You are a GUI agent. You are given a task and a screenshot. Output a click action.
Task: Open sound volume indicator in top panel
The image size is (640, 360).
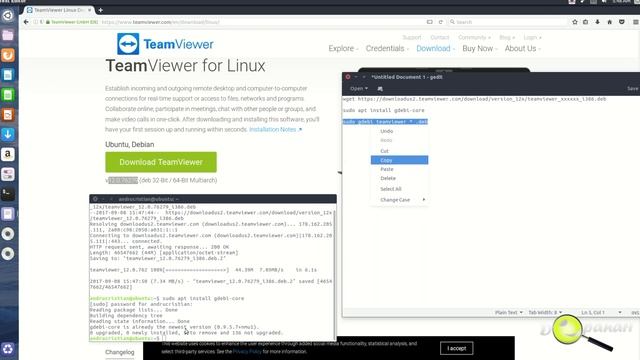(x=604, y=2)
